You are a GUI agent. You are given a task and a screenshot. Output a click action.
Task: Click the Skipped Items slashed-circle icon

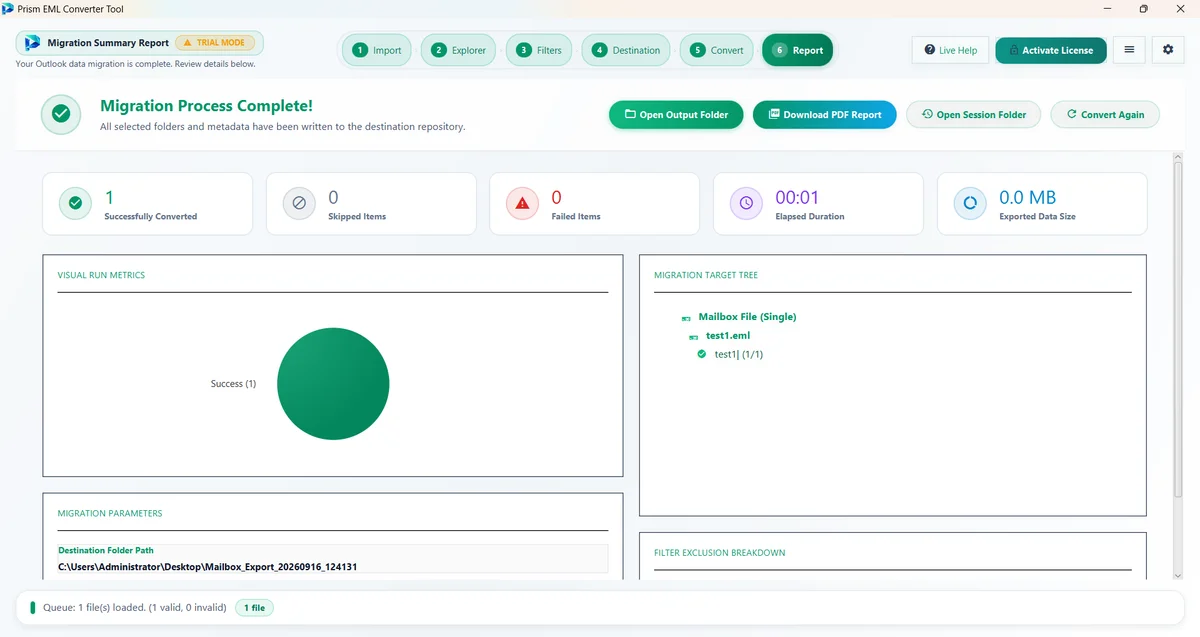point(299,204)
